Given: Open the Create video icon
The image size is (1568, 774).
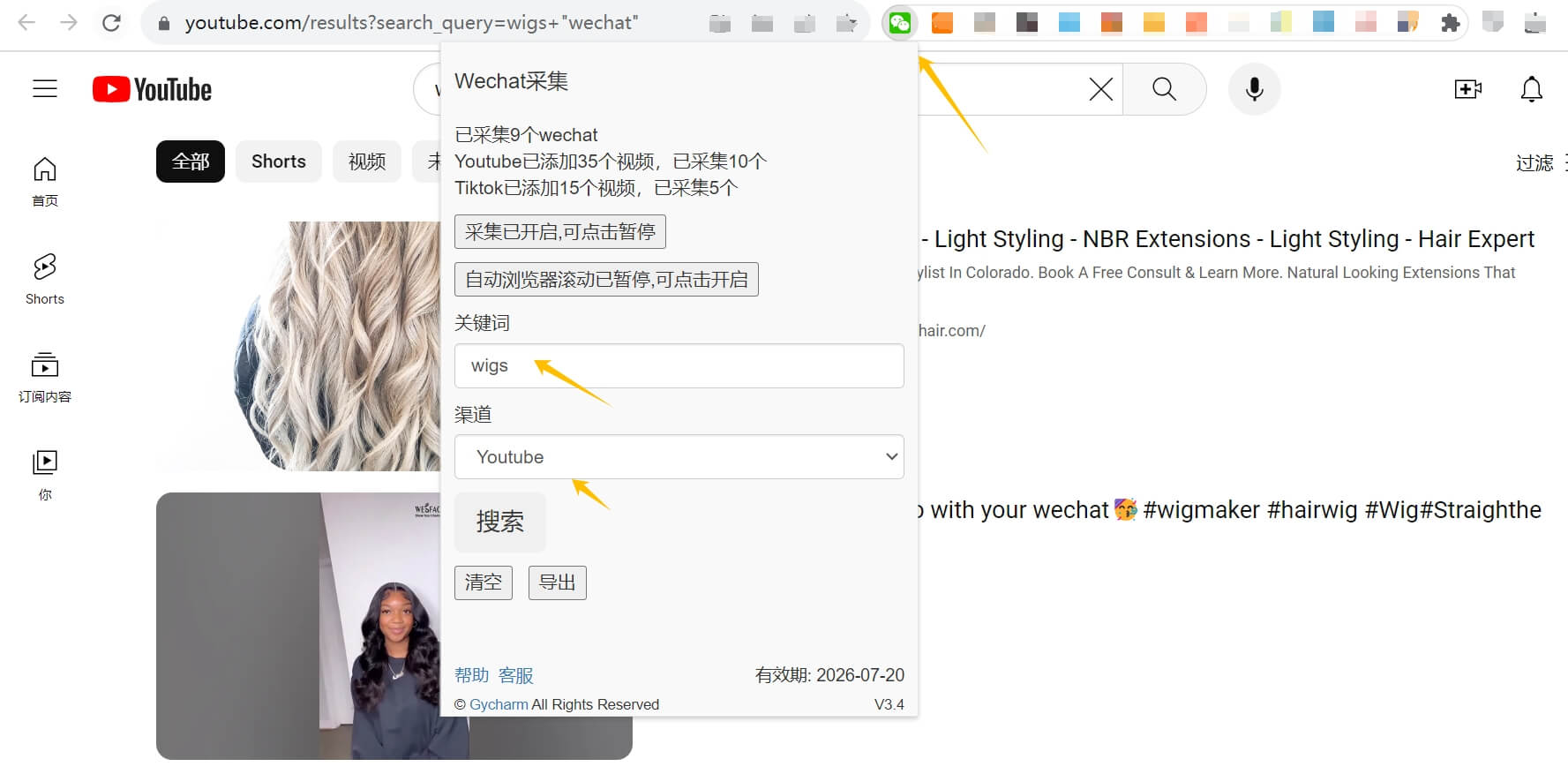Looking at the screenshot, I should click(x=1468, y=89).
